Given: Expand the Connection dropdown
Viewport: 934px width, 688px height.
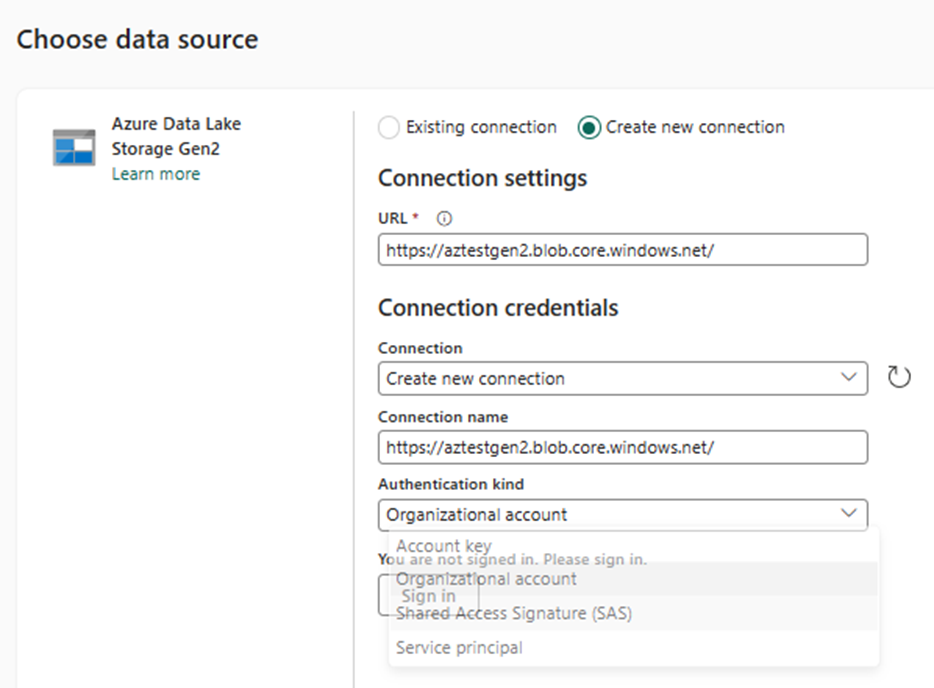Looking at the screenshot, I should tap(622, 378).
